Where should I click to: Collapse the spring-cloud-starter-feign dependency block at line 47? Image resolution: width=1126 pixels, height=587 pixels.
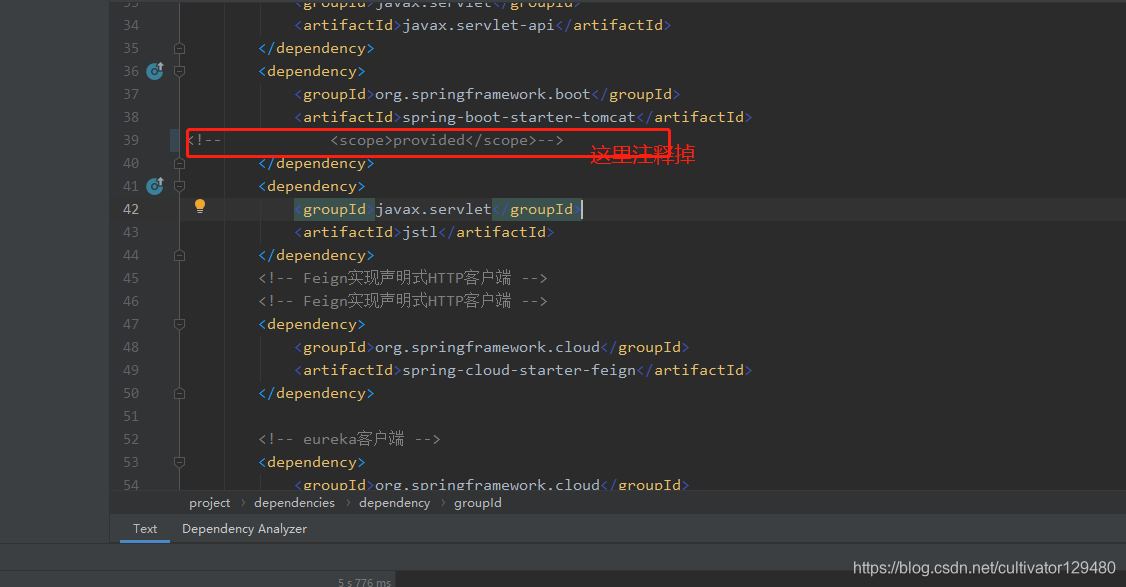tap(180, 323)
